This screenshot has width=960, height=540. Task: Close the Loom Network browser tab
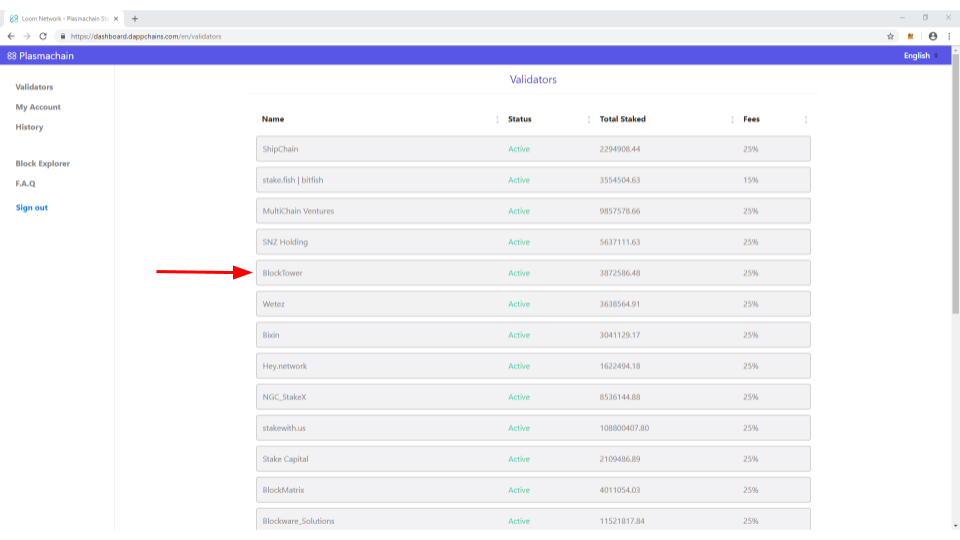(116, 18)
